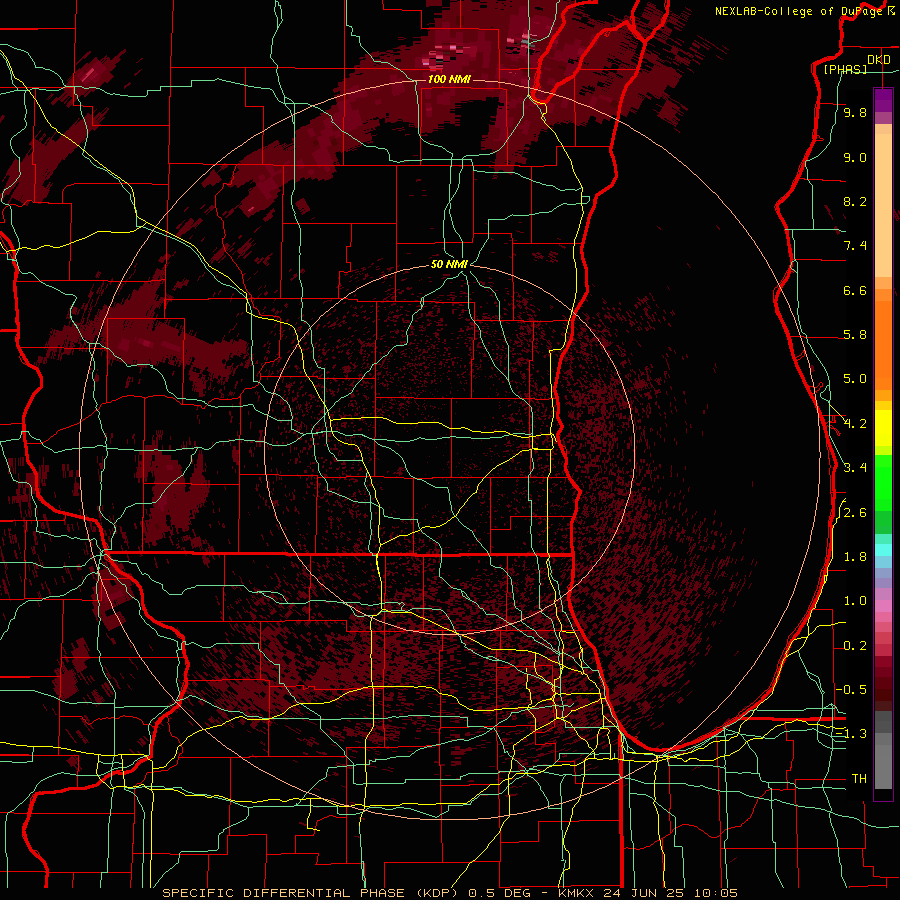Select the -0.5 value on the scale
Image resolution: width=900 pixels, height=900 pixels.
(852, 689)
